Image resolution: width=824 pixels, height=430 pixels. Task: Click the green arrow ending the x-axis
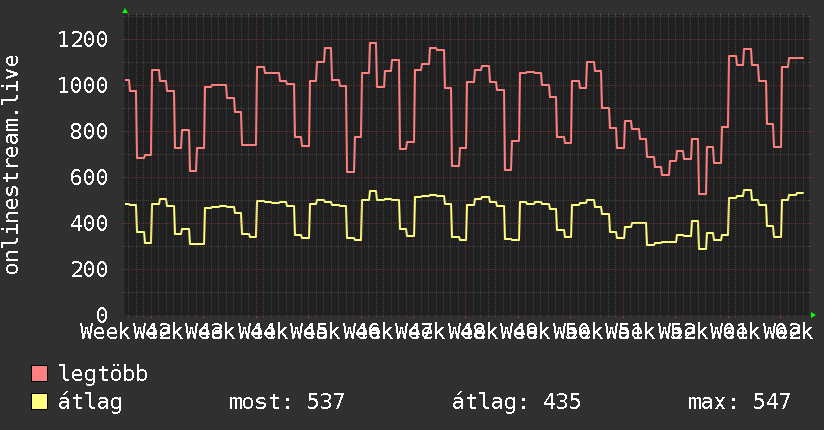point(813,315)
